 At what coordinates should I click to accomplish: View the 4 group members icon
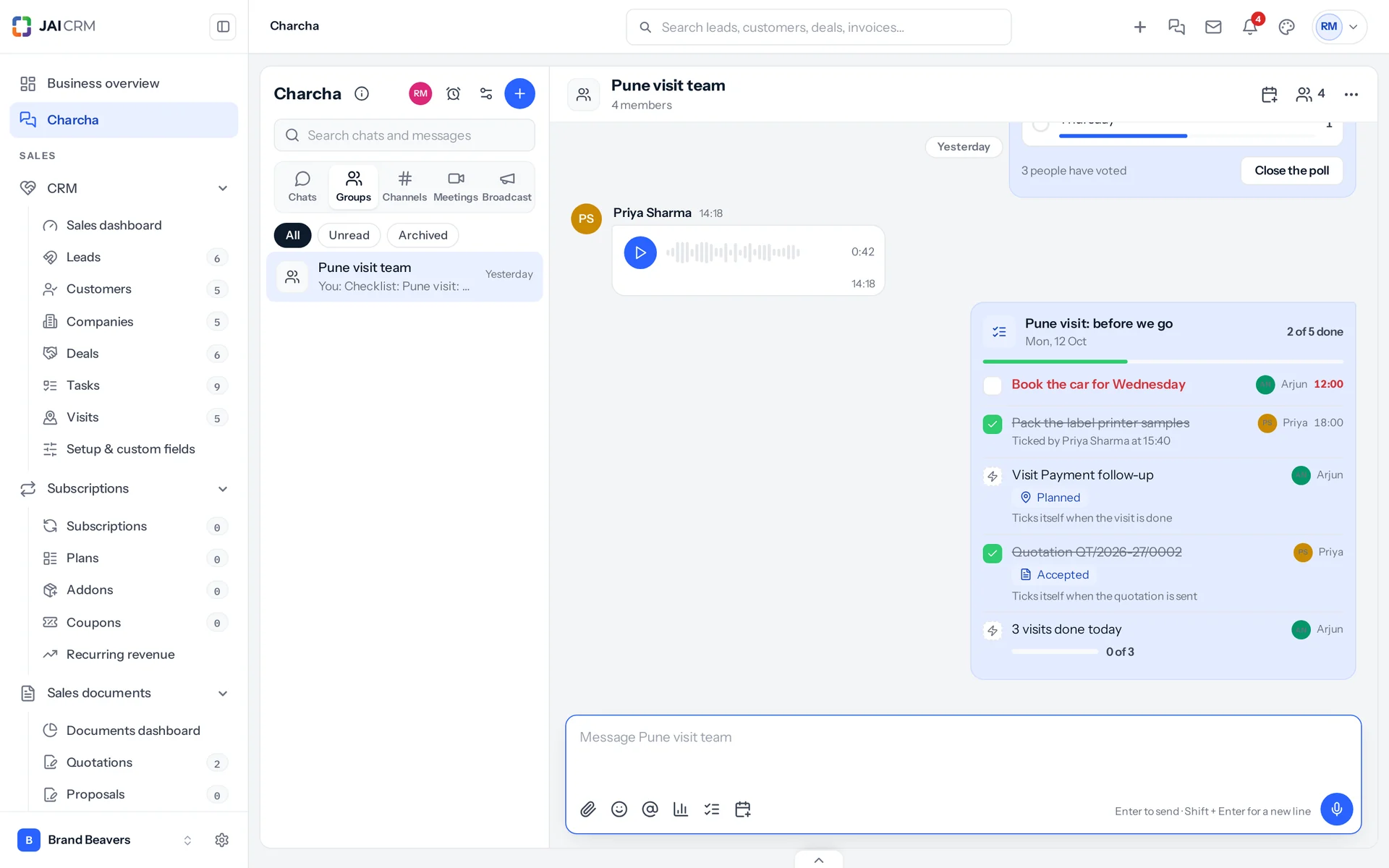tap(1310, 94)
